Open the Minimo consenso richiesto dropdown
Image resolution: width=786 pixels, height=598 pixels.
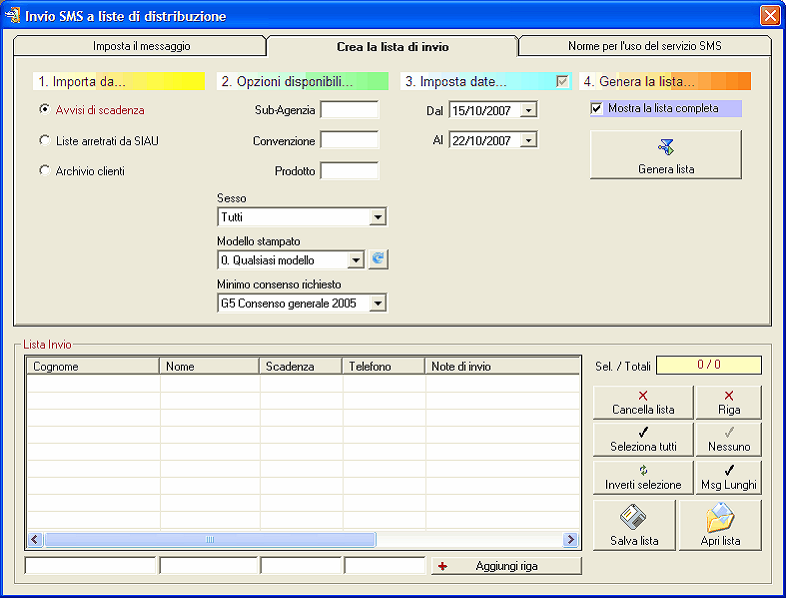(x=377, y=303)
